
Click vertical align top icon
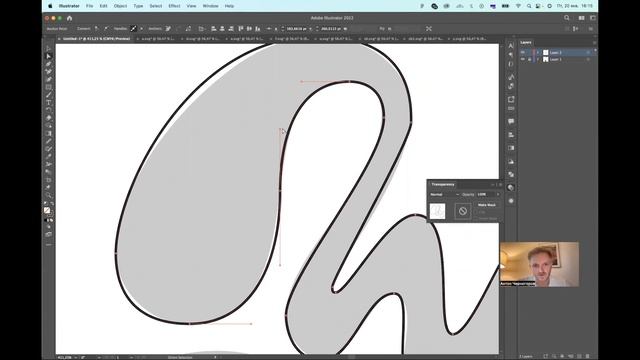(x=240, y=29)
